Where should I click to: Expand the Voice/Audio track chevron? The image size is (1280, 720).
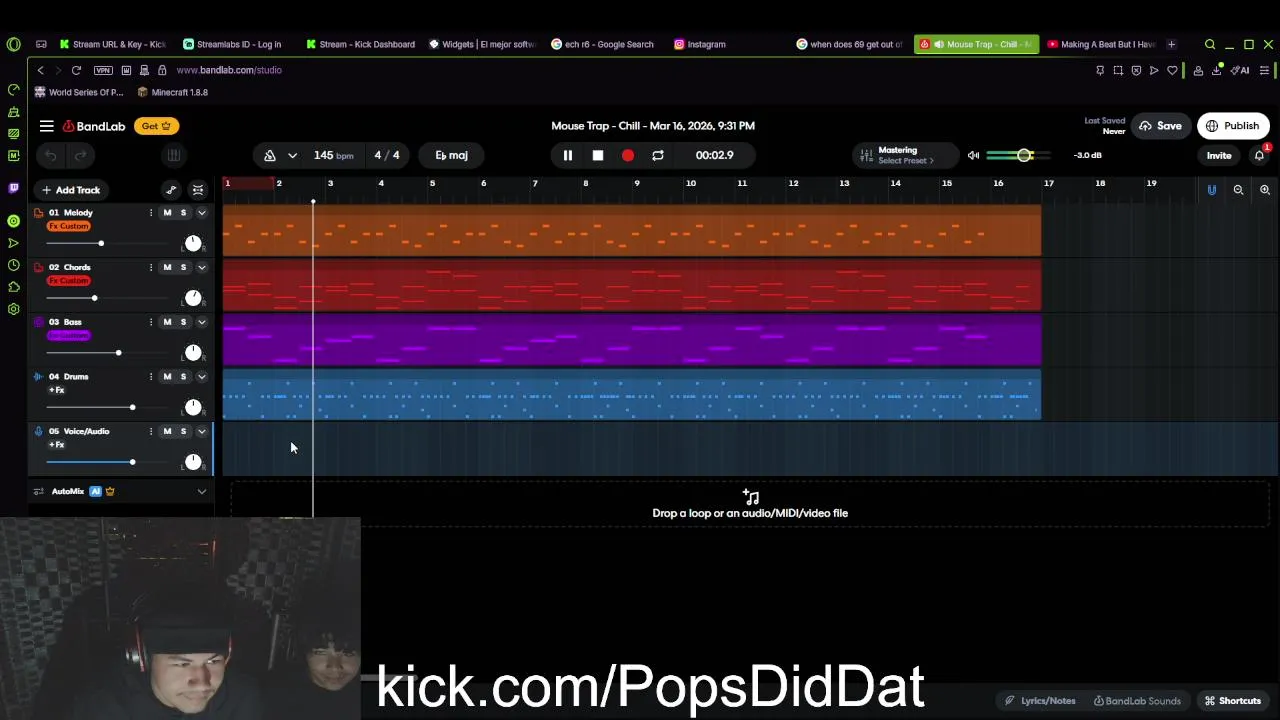[201, 431]
